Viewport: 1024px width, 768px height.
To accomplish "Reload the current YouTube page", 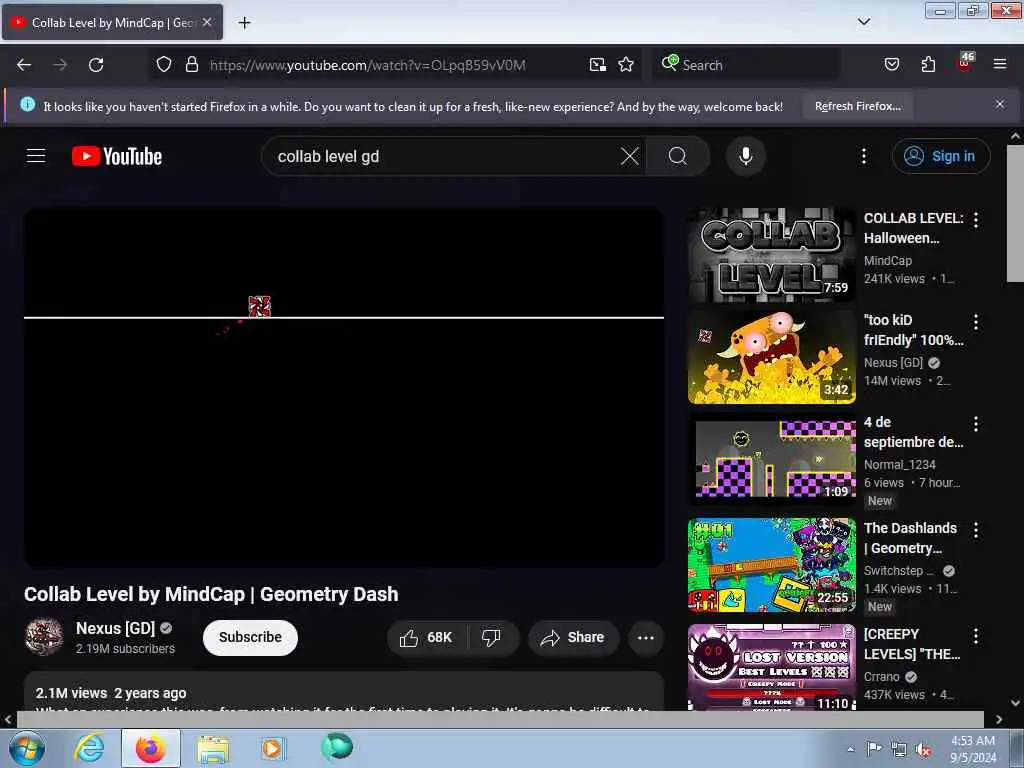I will coord(96,65).
